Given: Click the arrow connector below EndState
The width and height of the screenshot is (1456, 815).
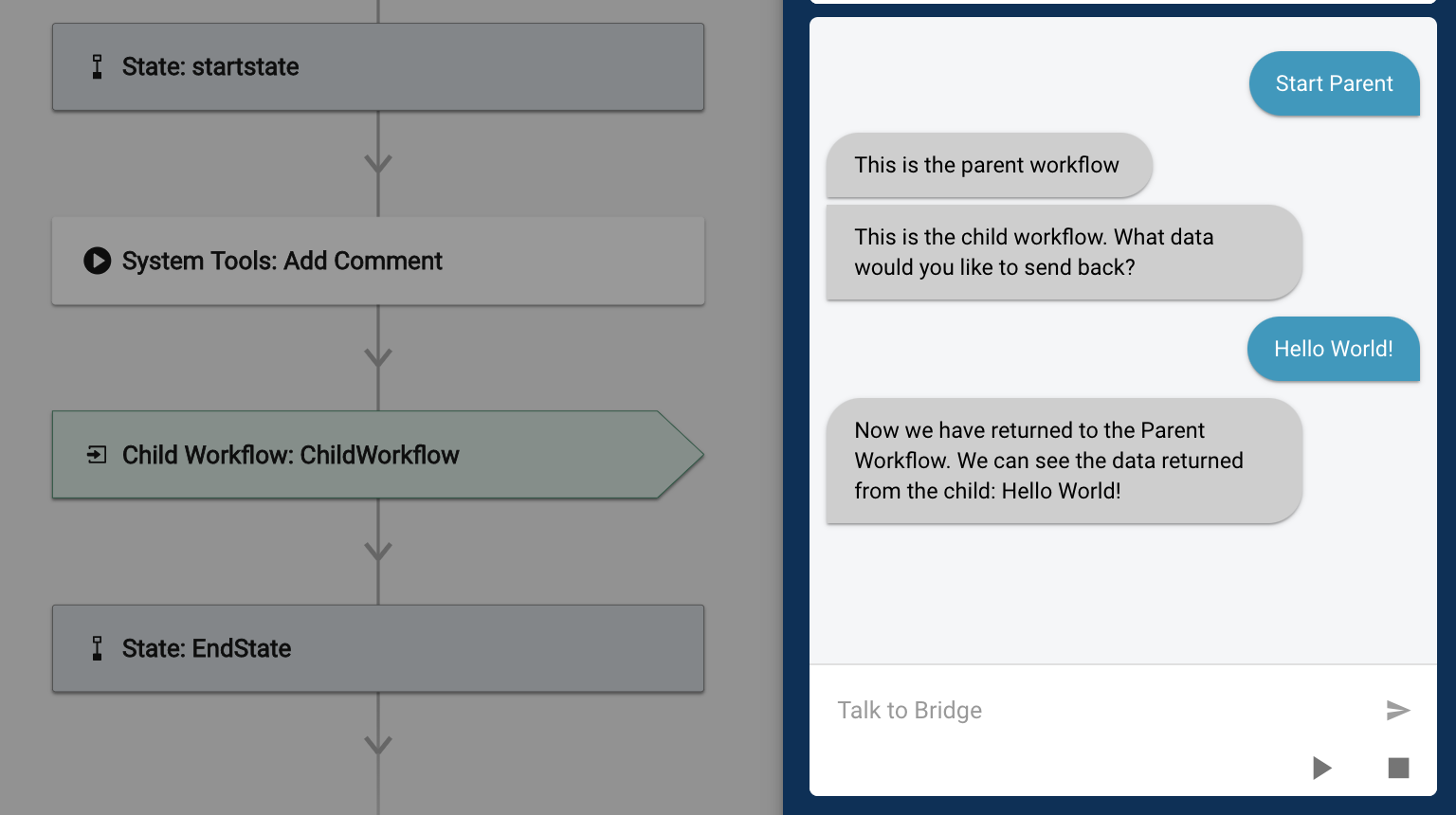Looking at the screenshot, I should tap(378, 746).
